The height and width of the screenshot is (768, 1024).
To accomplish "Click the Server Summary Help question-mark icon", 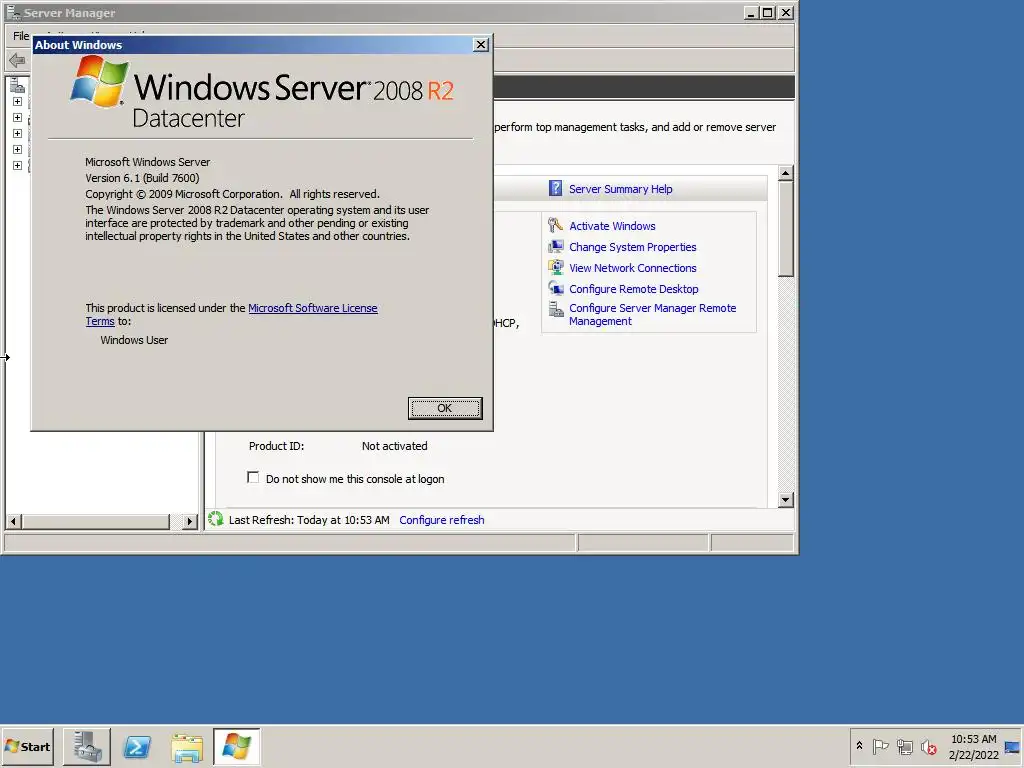I will click(x=555, y=189).
